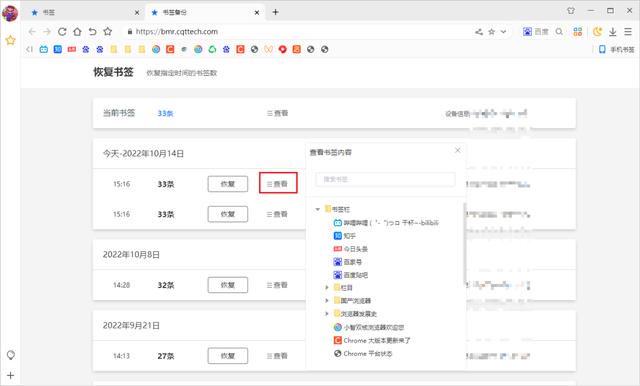Click the user avatar in sidebar
The height and width of the screenshot is (386, 640).
[x=10, y=13]
